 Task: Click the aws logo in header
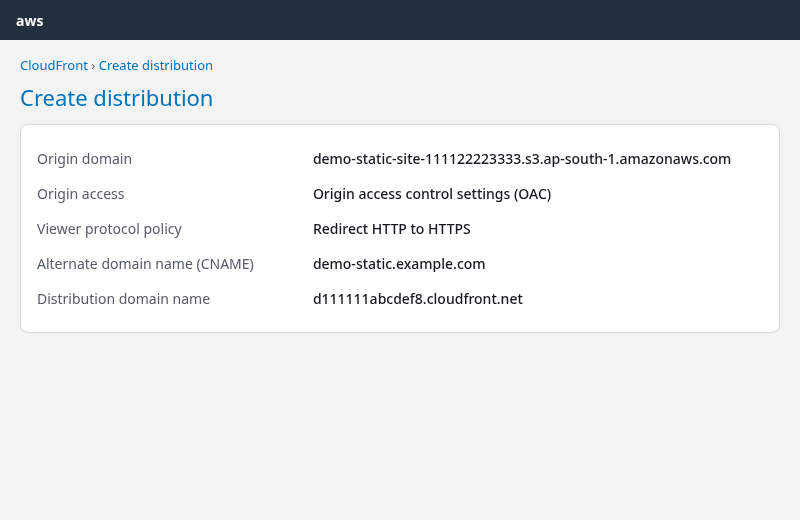click(x=30, y=21)
